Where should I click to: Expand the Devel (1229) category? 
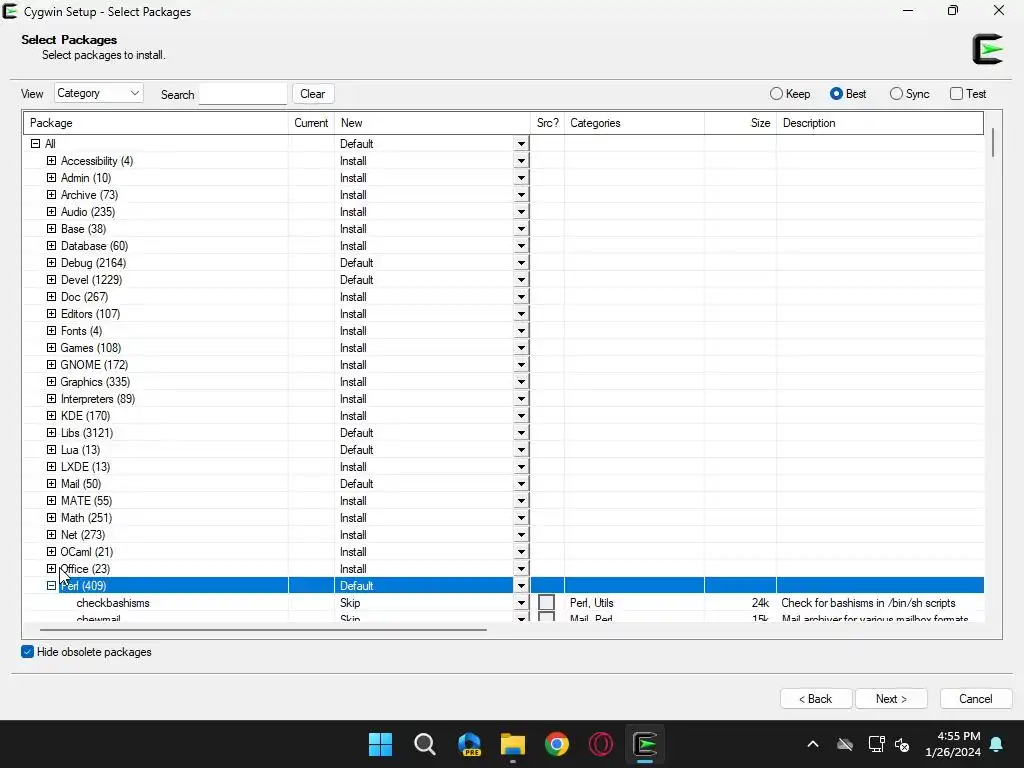[51, 280]
